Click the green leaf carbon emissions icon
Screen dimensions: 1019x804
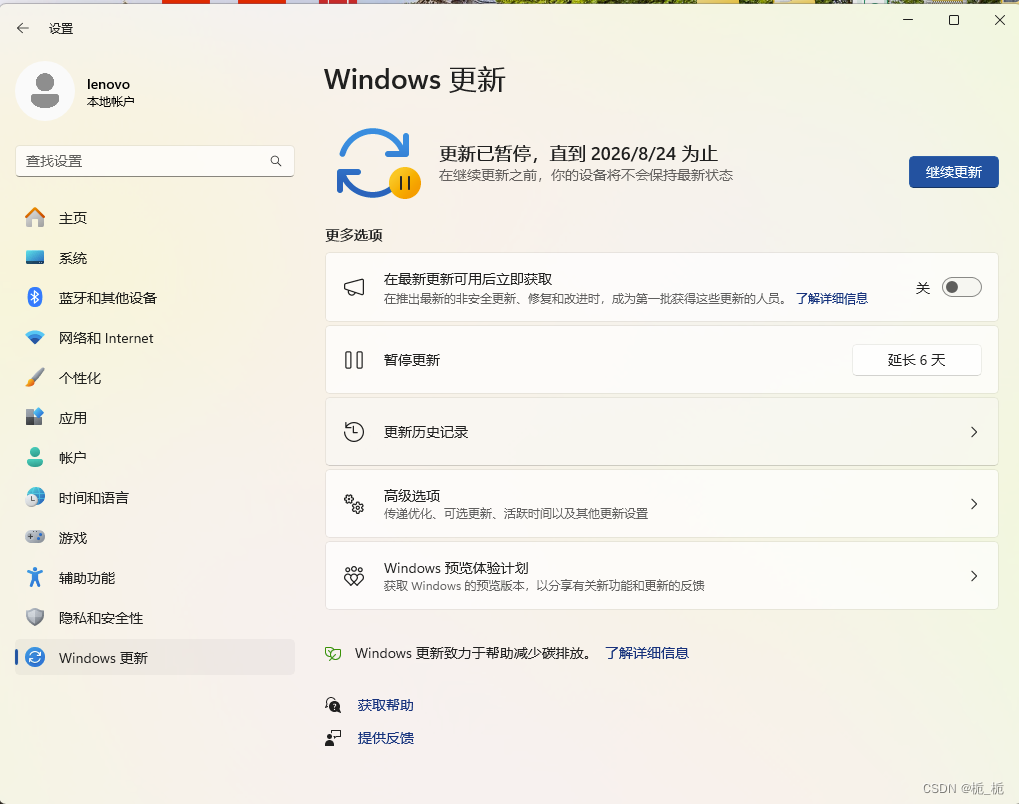coord(333,653)
